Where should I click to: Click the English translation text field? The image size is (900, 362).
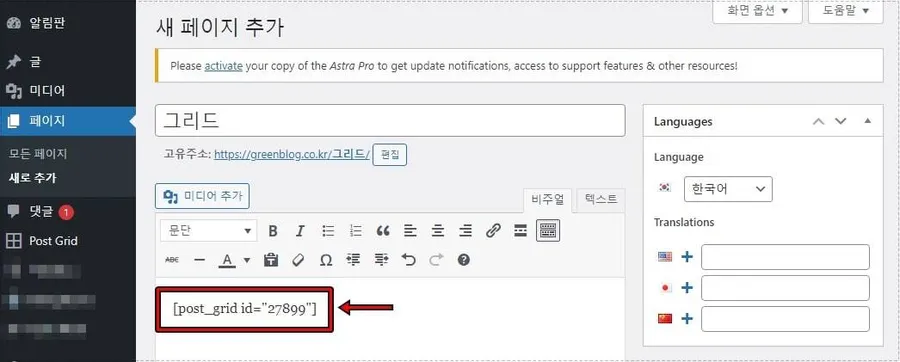click(785, 257)
